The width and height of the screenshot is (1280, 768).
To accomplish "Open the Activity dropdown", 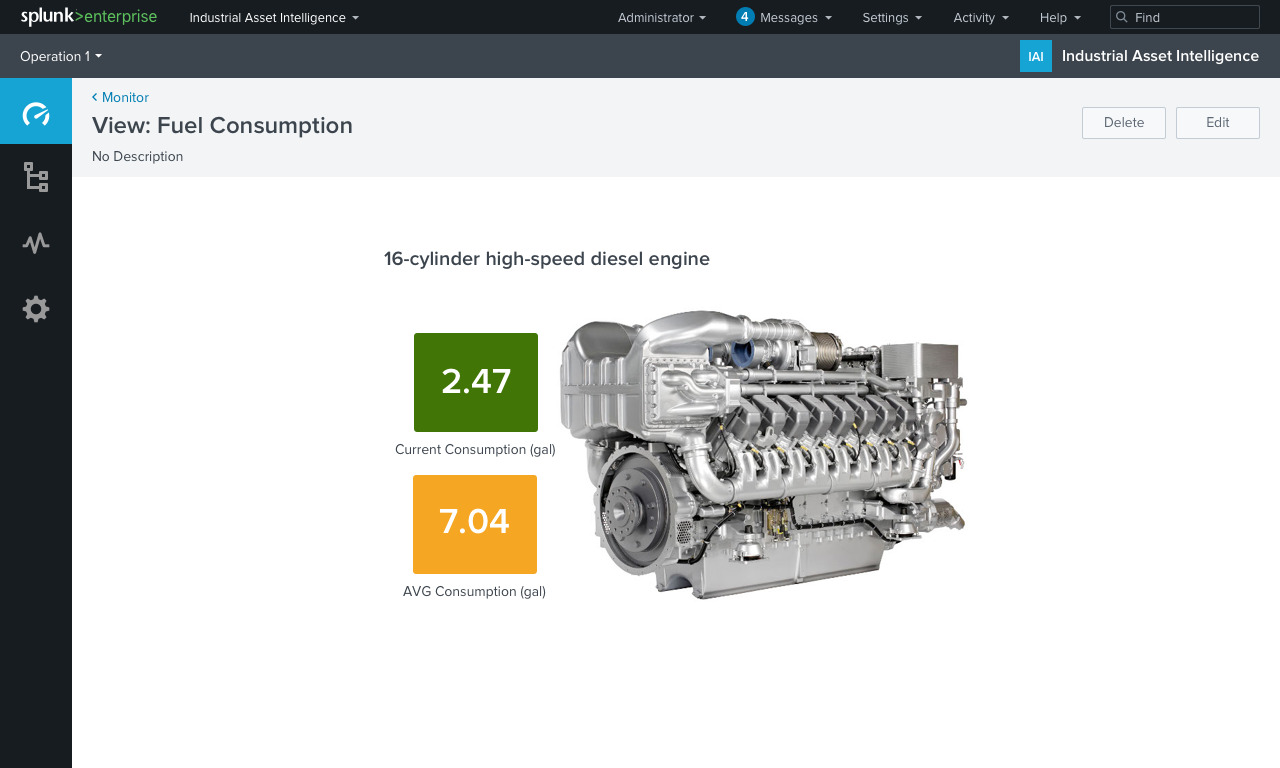I will click(x=980, y=17).
